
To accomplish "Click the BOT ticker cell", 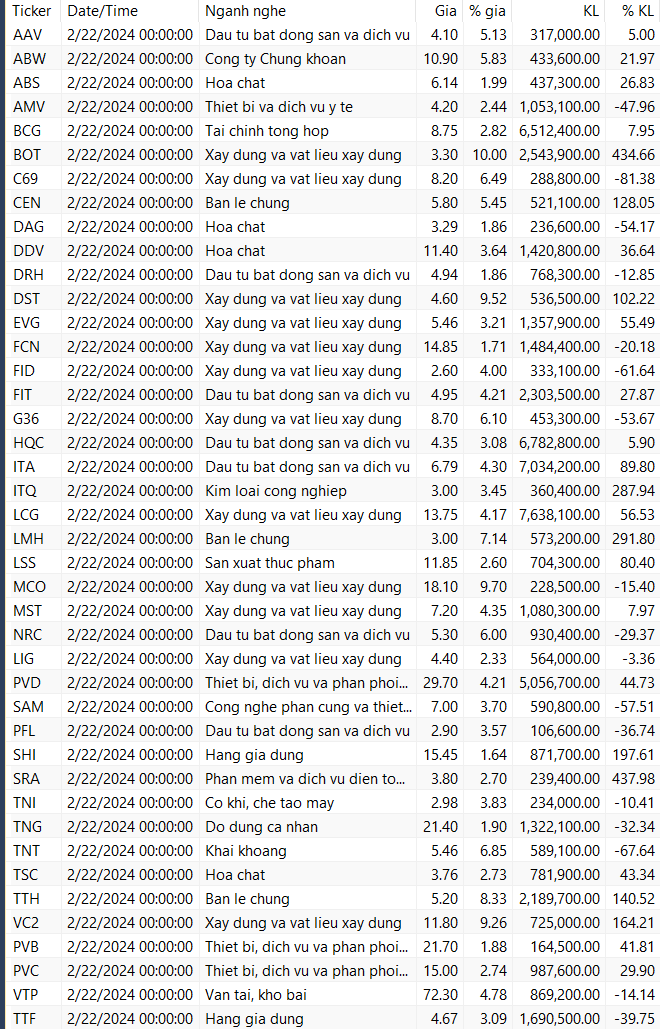I will click(x=28, y=155).
